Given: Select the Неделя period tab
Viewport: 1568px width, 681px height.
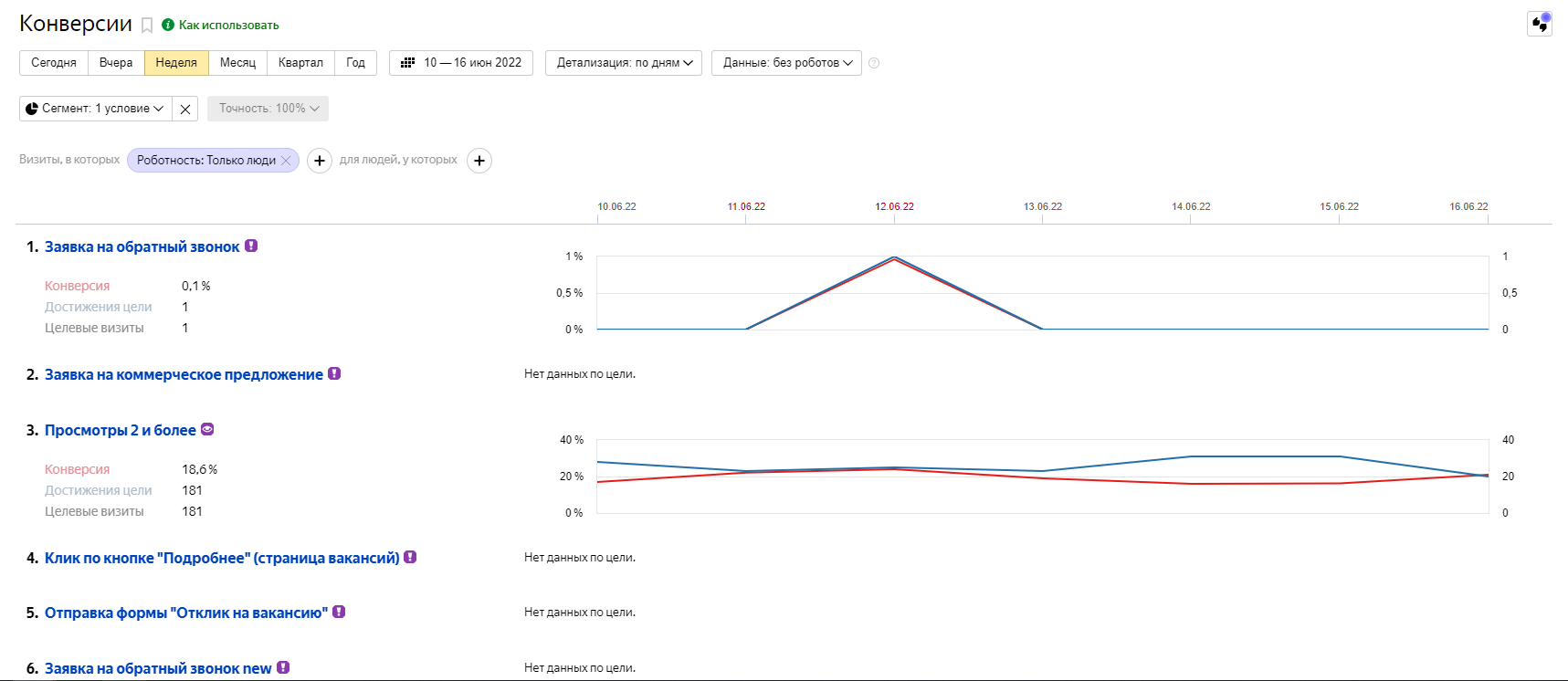Looking at the screenshot, I should [x=176, y=63].
